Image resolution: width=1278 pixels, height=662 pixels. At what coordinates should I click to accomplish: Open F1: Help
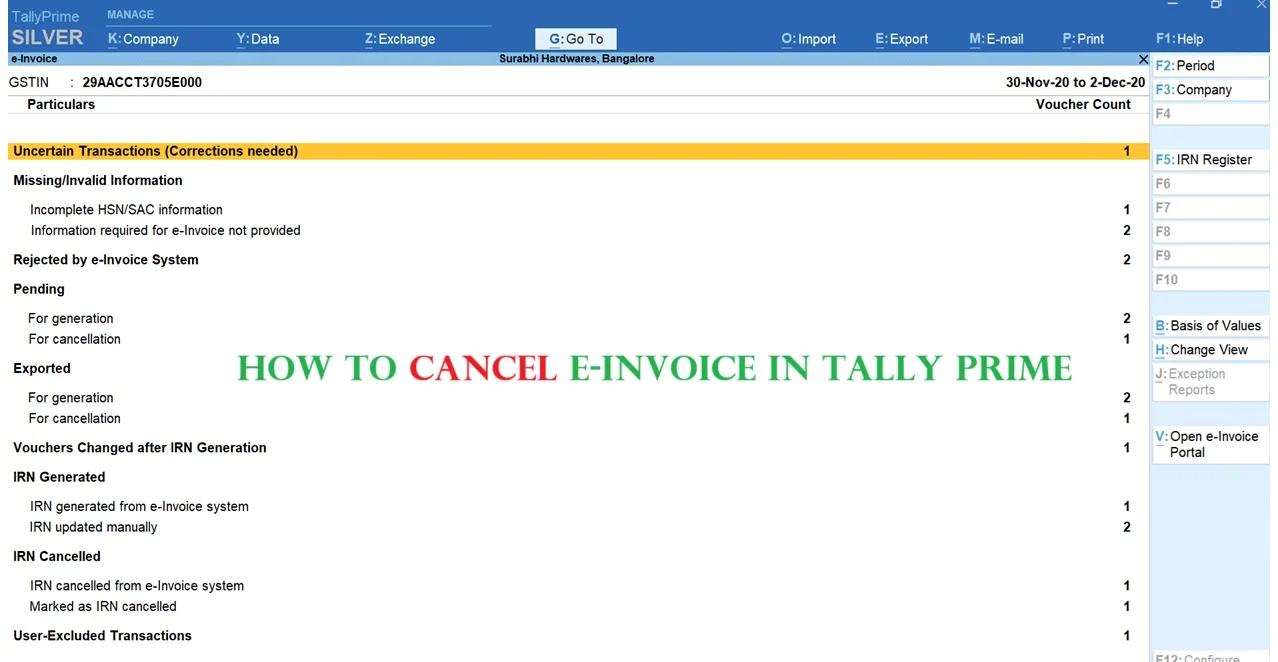click(x=1180, y=39)
